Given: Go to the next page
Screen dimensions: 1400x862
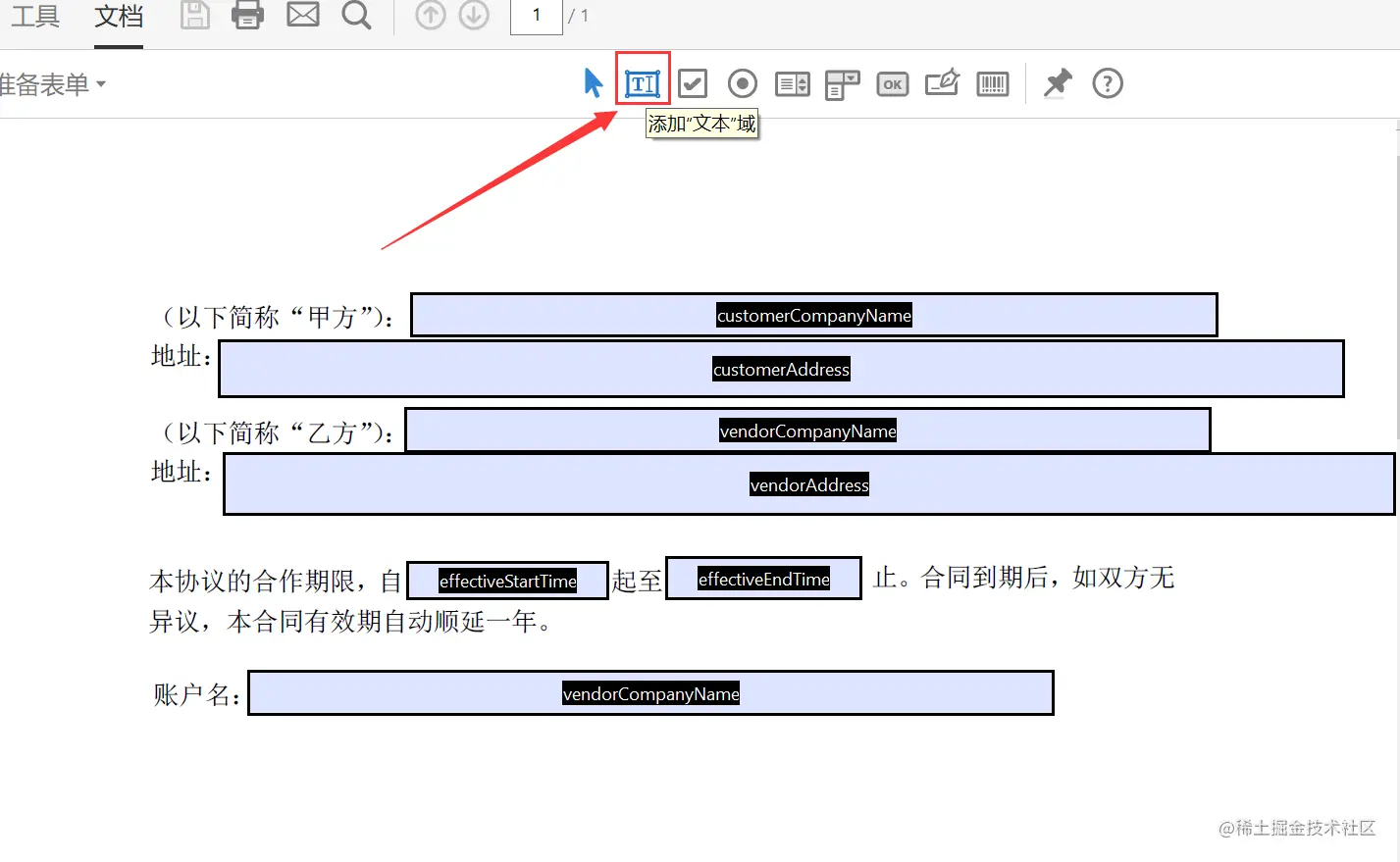Looking at the screenshot, I should (474, 16).
